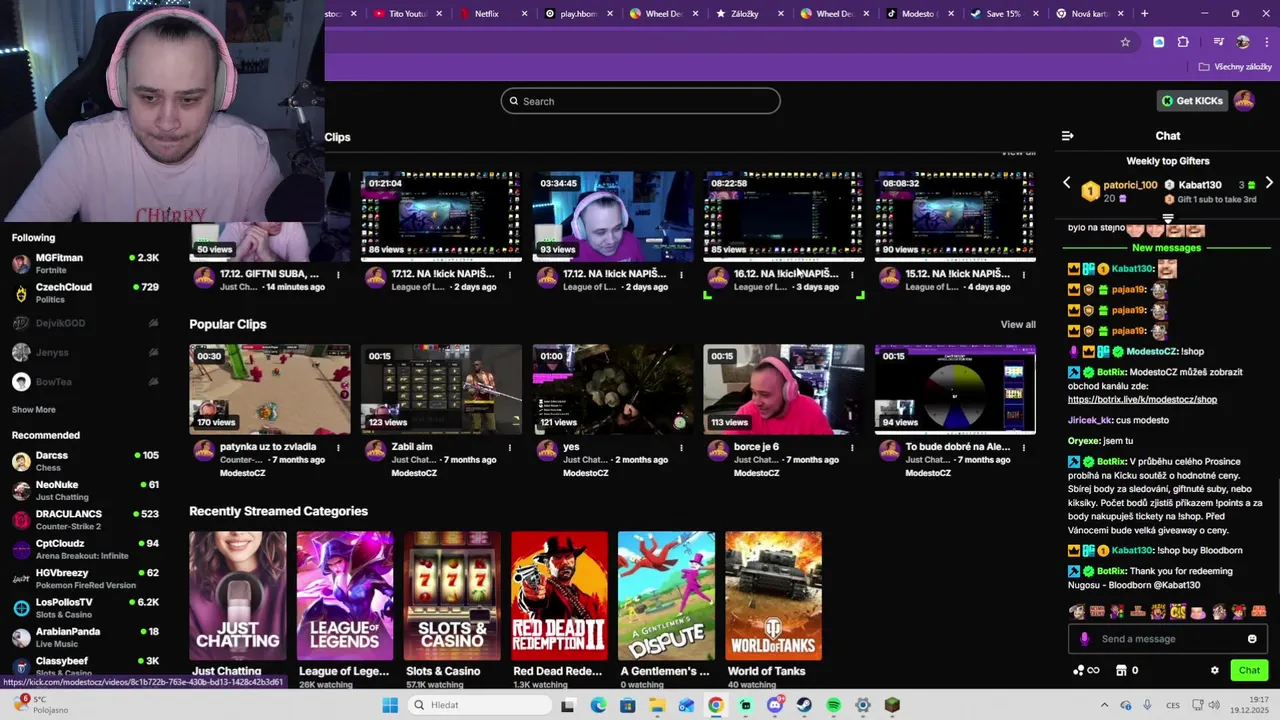Open options menu for the 'yes' clip
This screenshot has width=1280, height=720.
(x=680, y=448)
